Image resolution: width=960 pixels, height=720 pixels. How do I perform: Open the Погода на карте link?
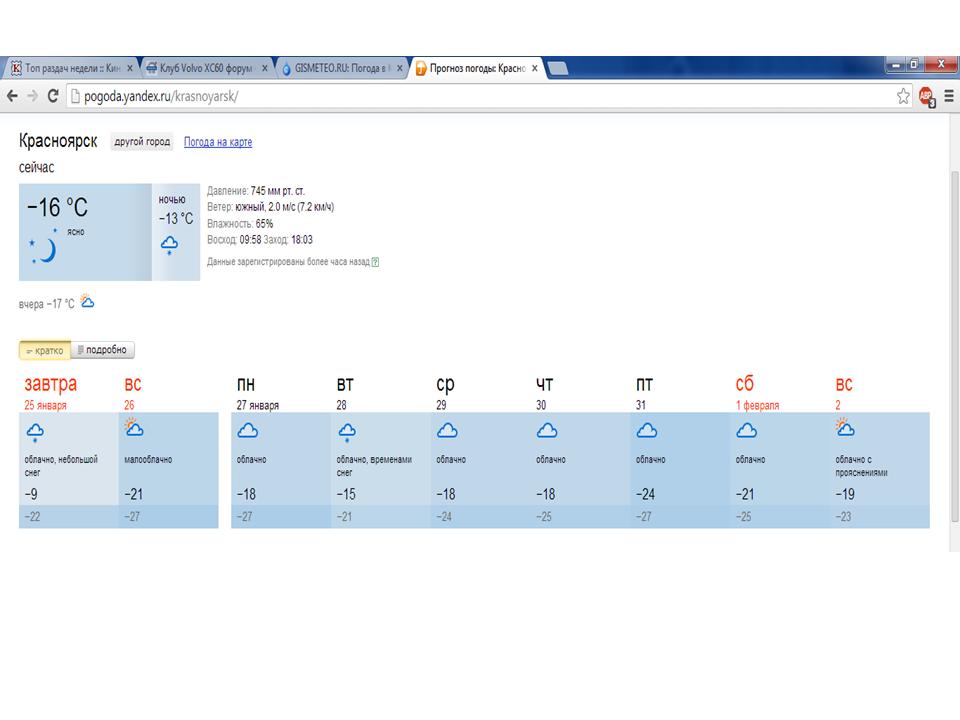point(218,142)
